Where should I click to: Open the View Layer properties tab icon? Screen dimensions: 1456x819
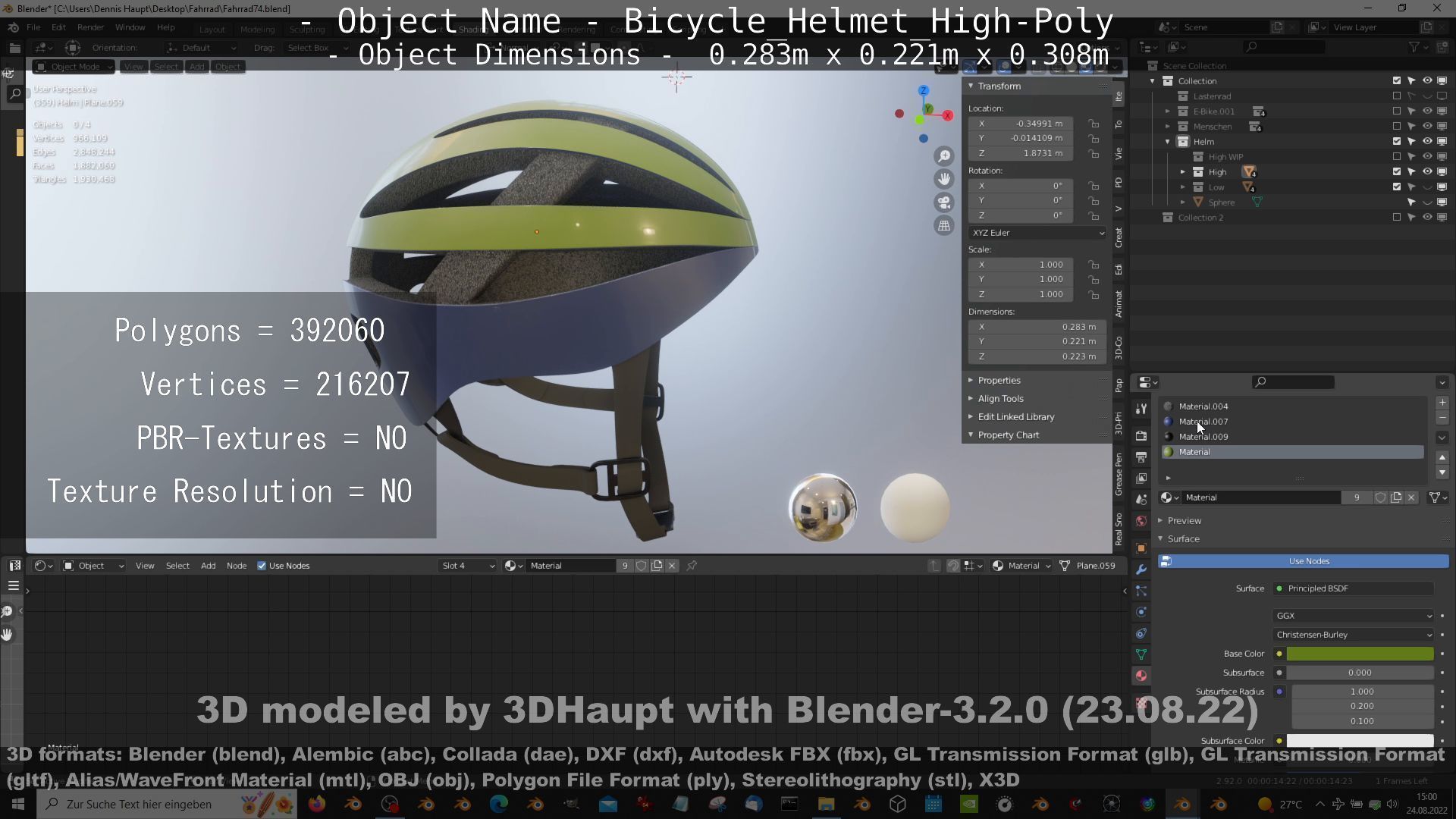coord(1141,479)
